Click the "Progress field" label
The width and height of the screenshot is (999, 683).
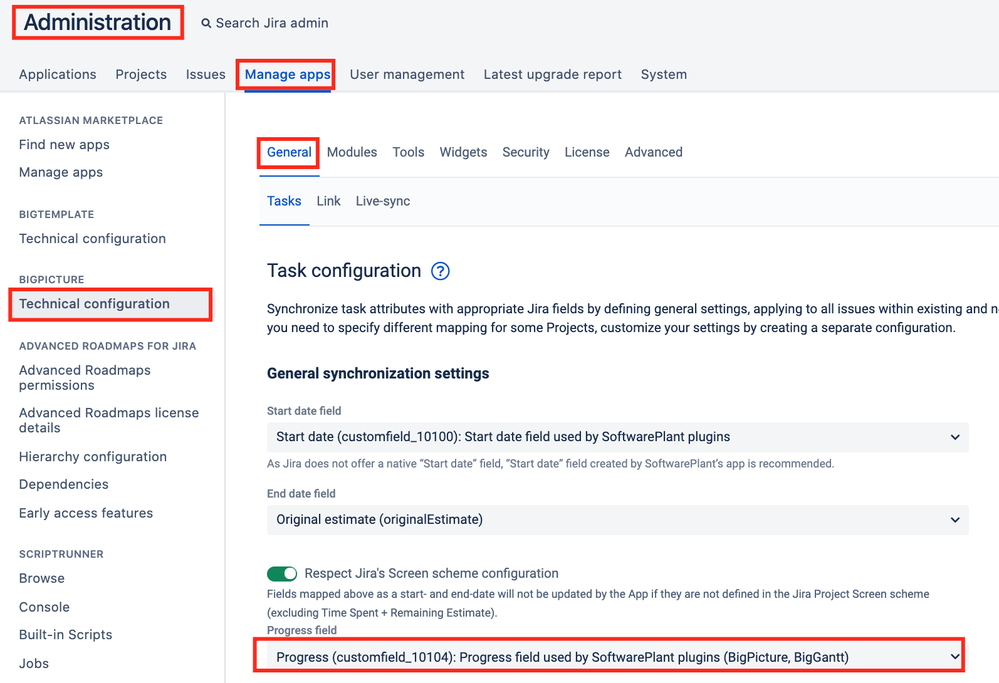tap(302, 630)
